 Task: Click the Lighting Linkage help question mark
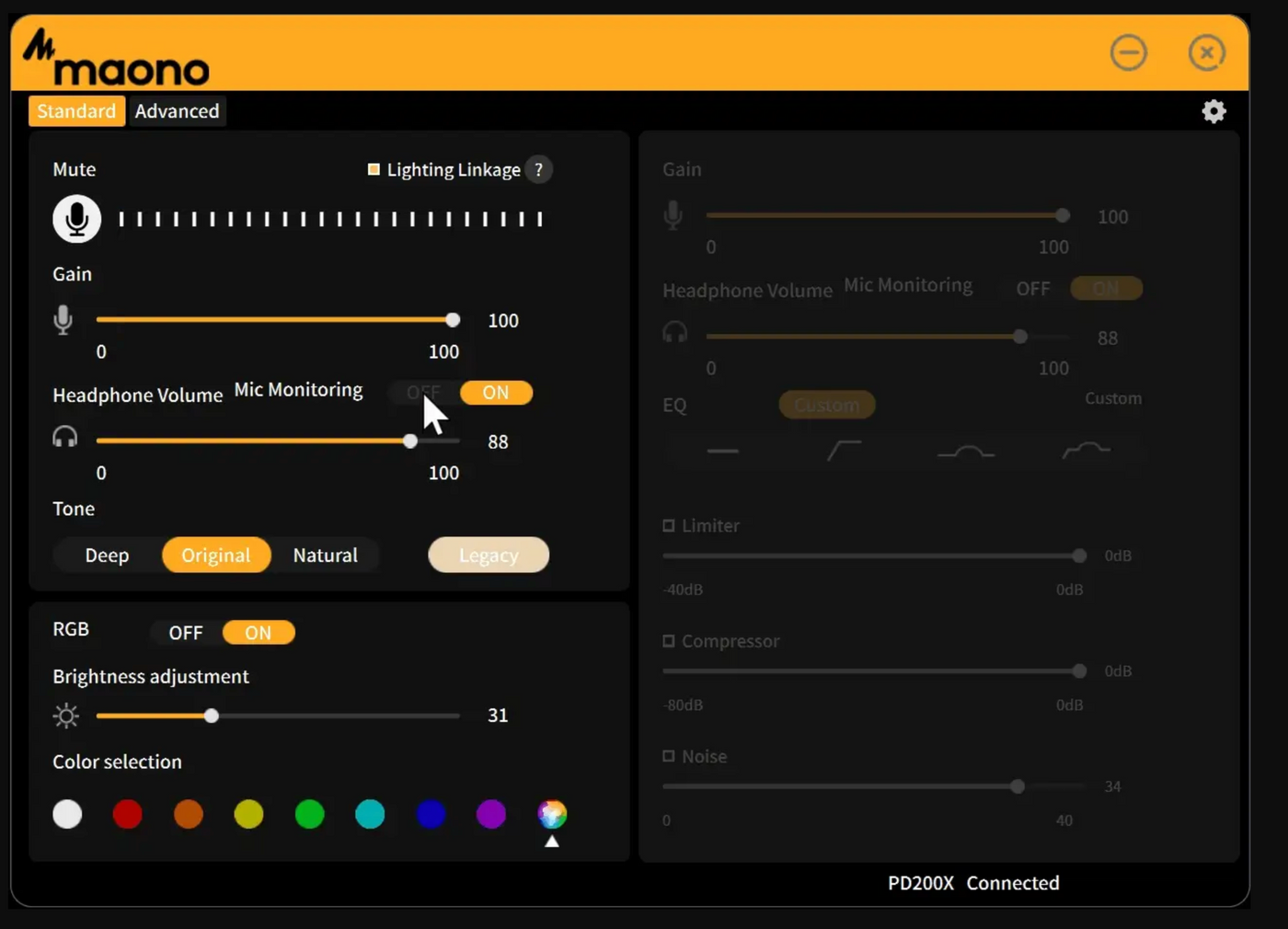pyautogui.click(x=538, y=169)
